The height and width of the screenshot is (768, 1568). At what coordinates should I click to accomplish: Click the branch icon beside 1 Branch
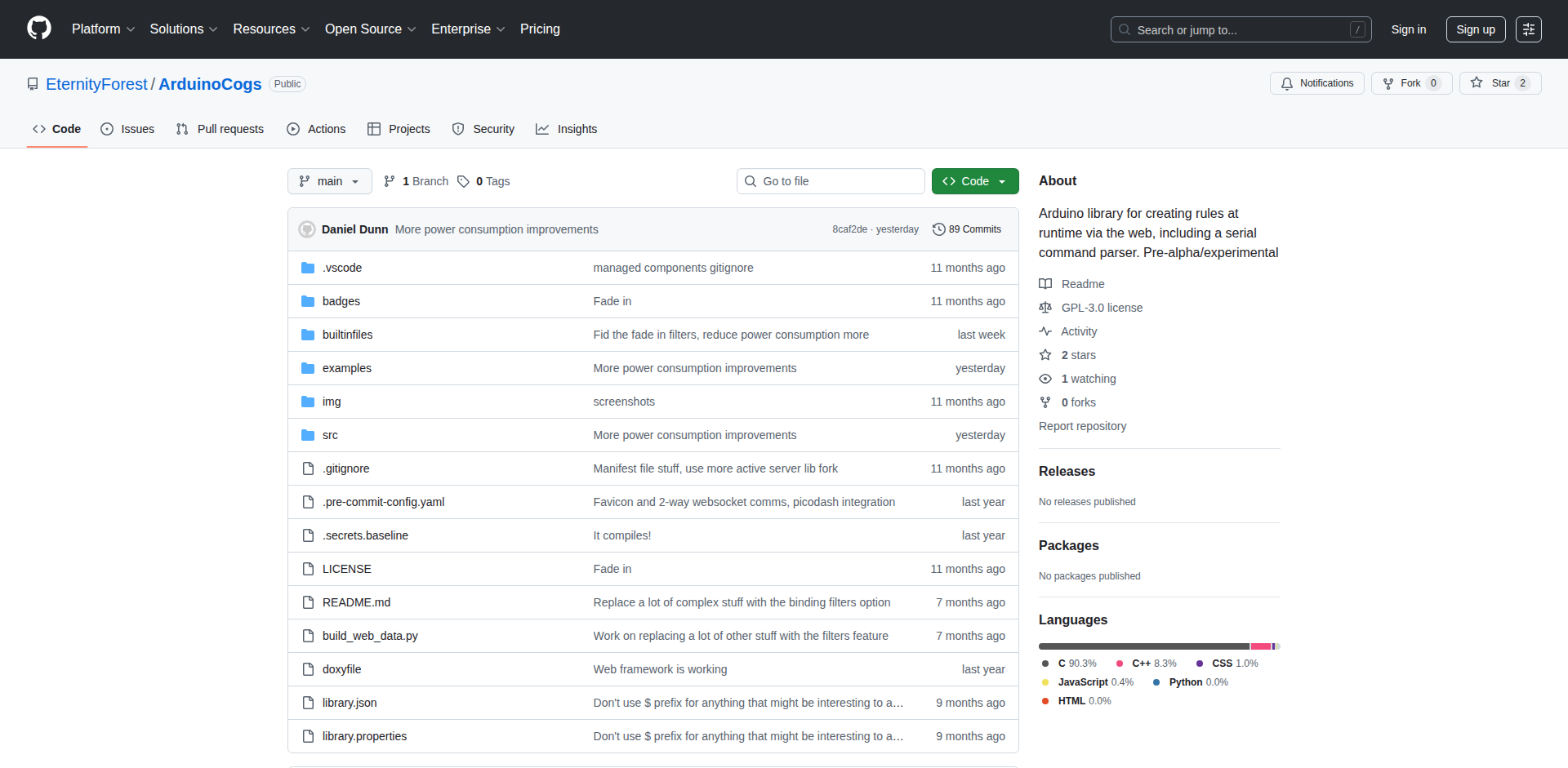[x=390, y=181]
